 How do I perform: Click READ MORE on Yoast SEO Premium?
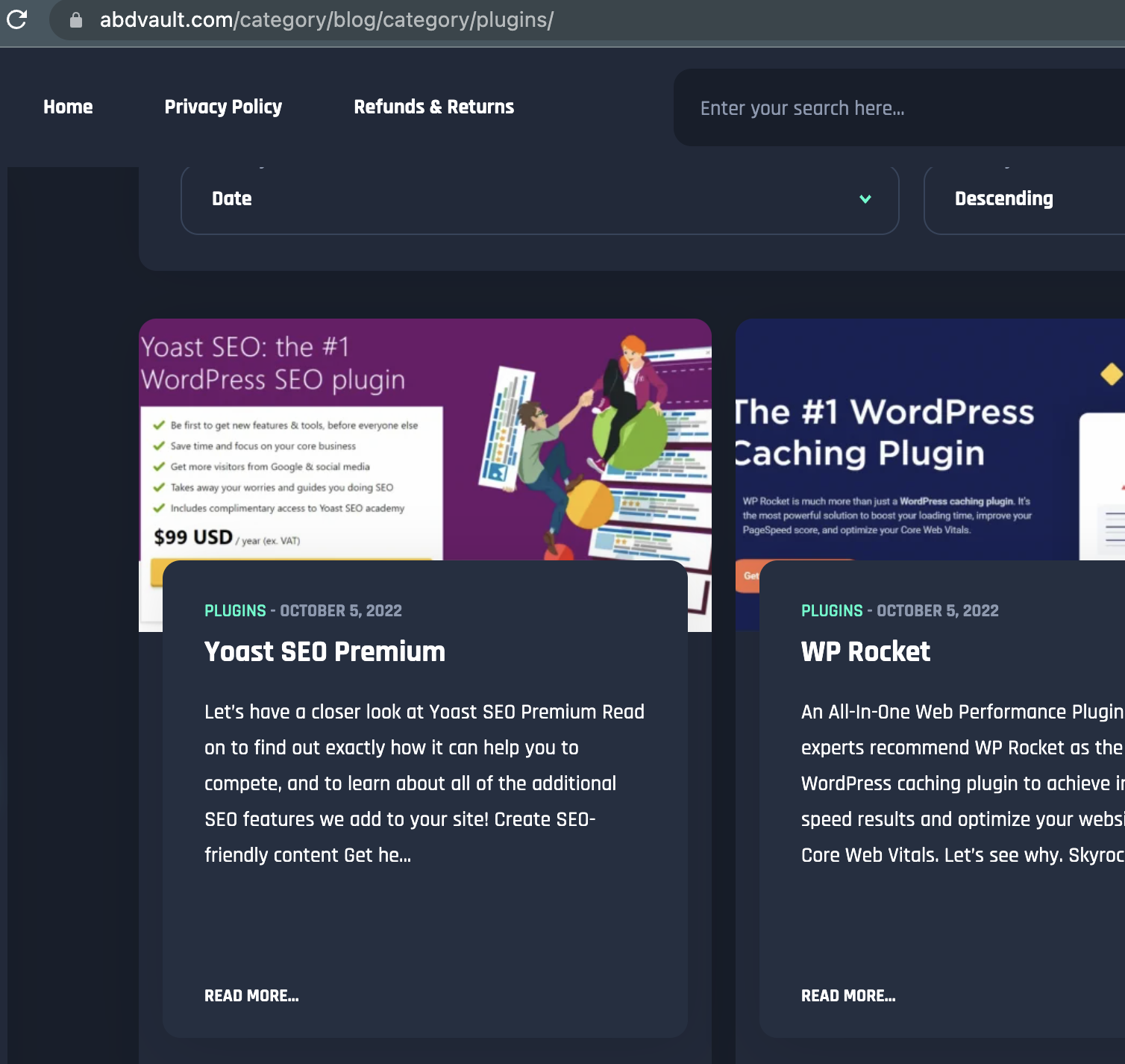click(251, 995)
